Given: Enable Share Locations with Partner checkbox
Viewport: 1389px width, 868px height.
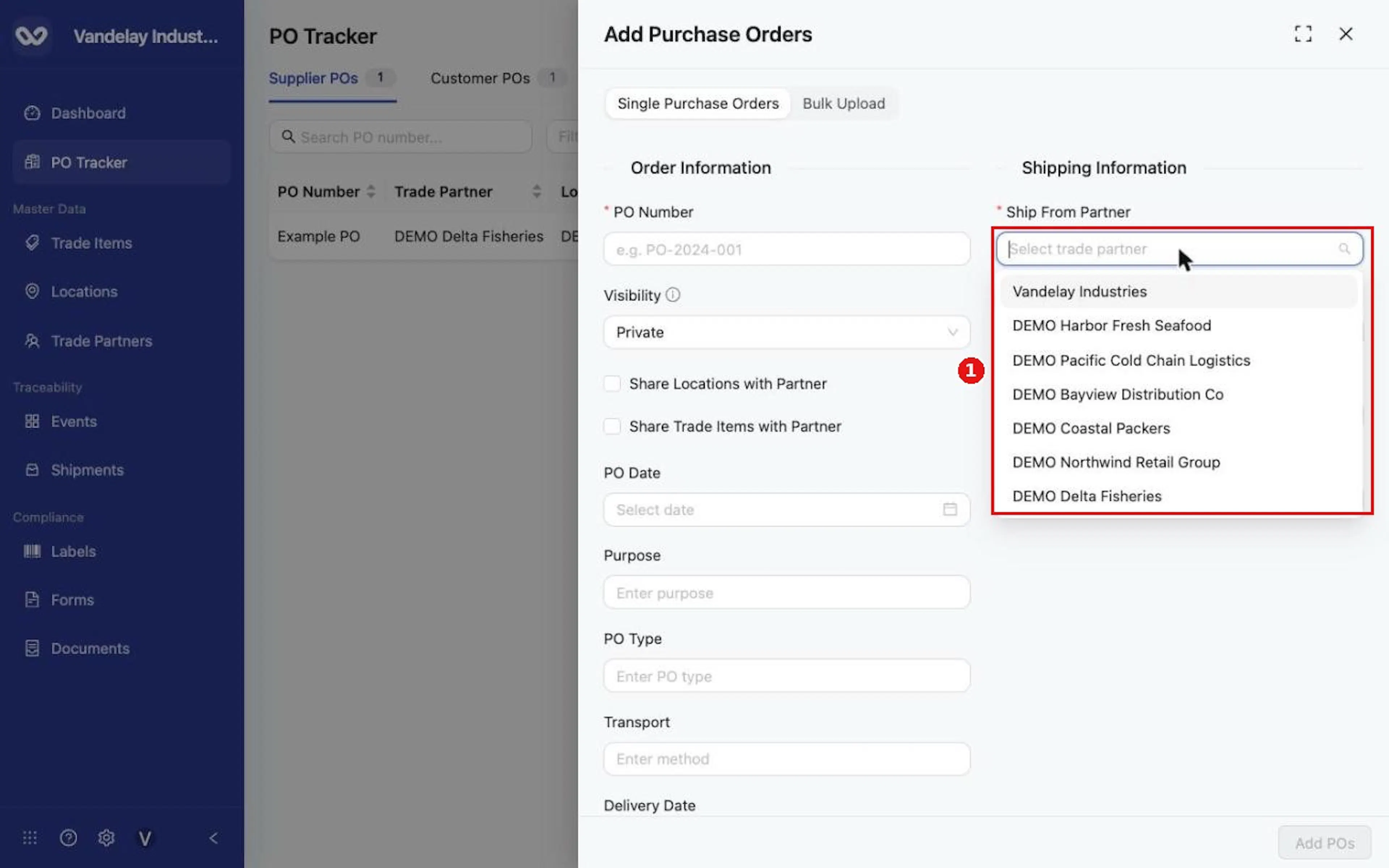Looking at the screenshot, I should pos(612,384).
